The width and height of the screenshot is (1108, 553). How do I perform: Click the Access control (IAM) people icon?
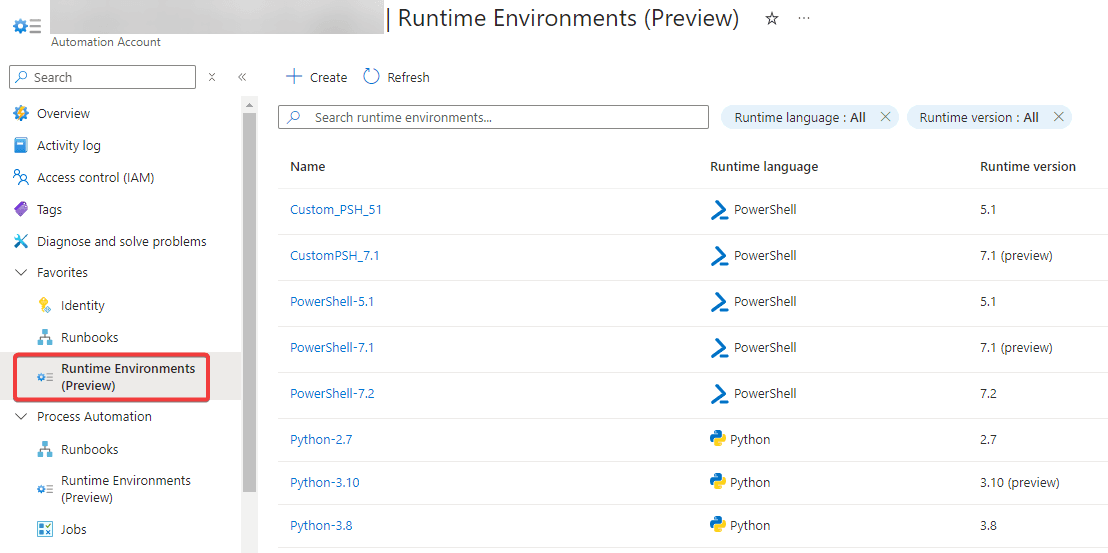(x=21, y=177)
